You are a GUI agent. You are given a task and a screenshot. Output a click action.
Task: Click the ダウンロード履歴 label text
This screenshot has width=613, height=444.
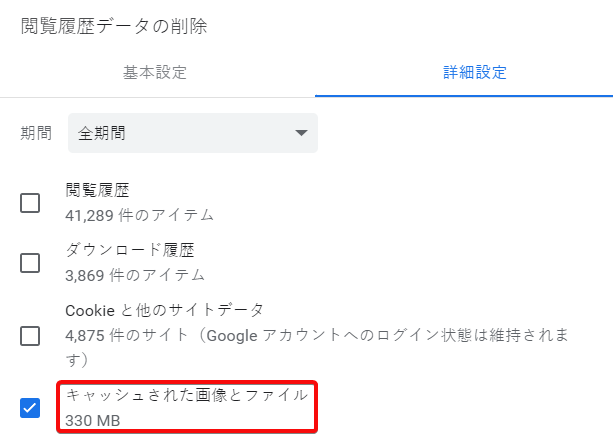tap(130, 250)
